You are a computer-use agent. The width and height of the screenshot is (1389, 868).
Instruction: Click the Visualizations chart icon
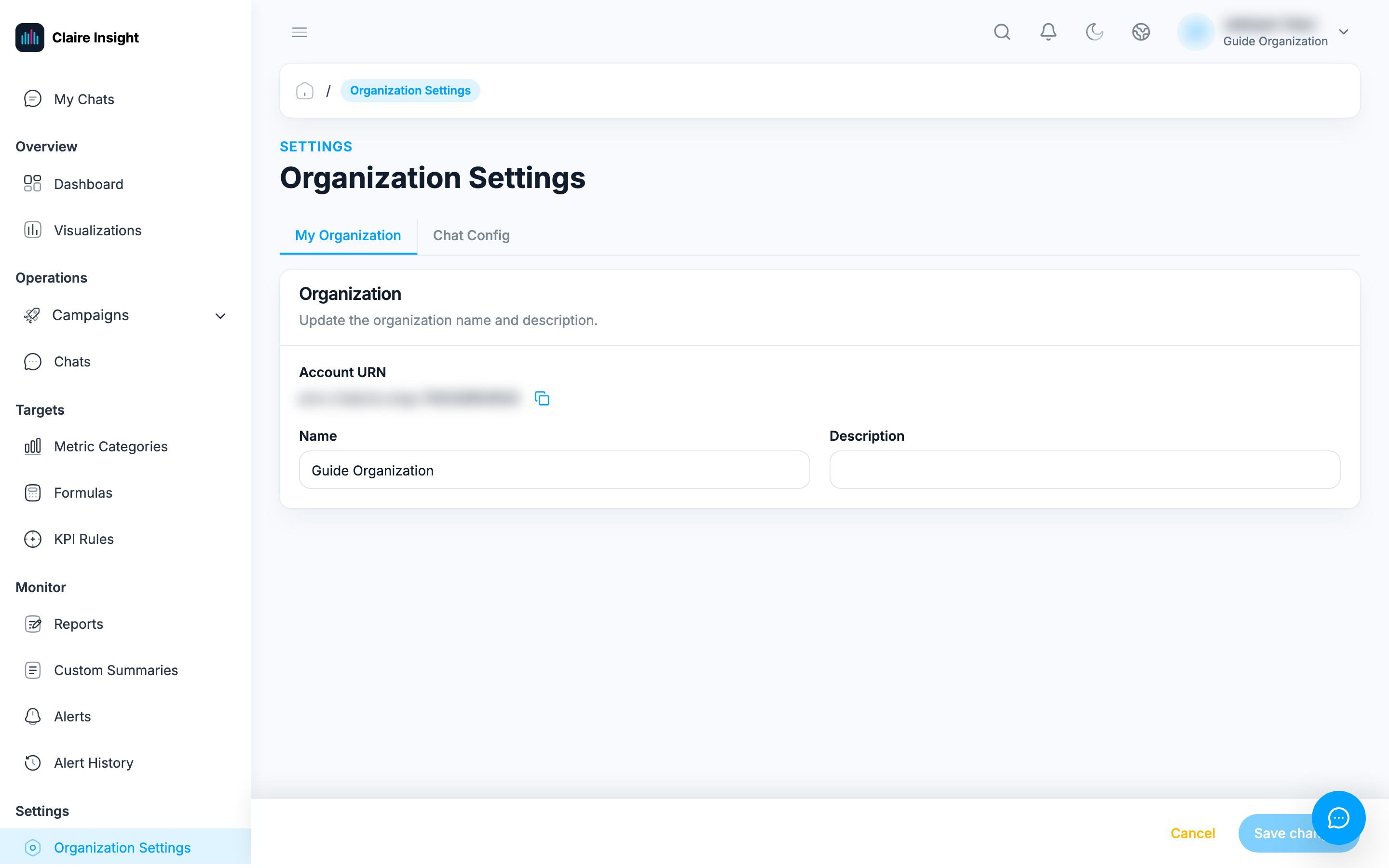tap(33, 230)
